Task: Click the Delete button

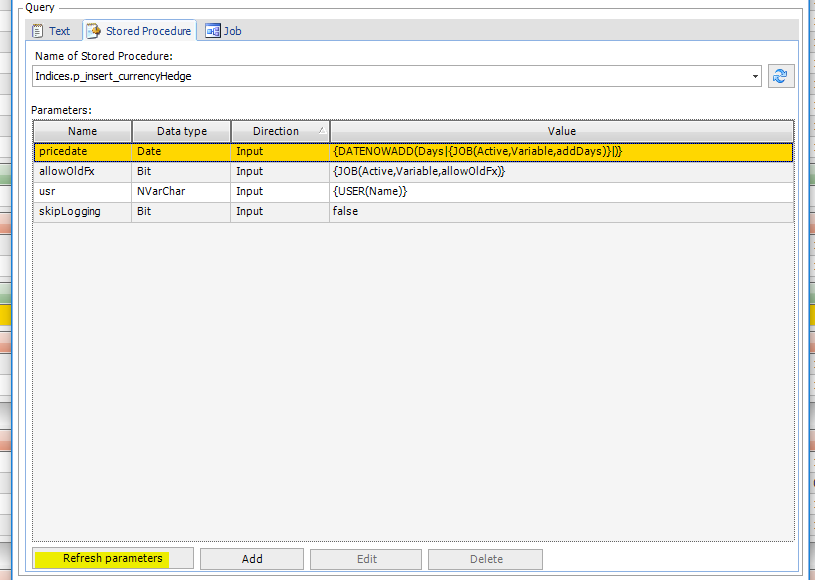Action: (x=486, y=559)
